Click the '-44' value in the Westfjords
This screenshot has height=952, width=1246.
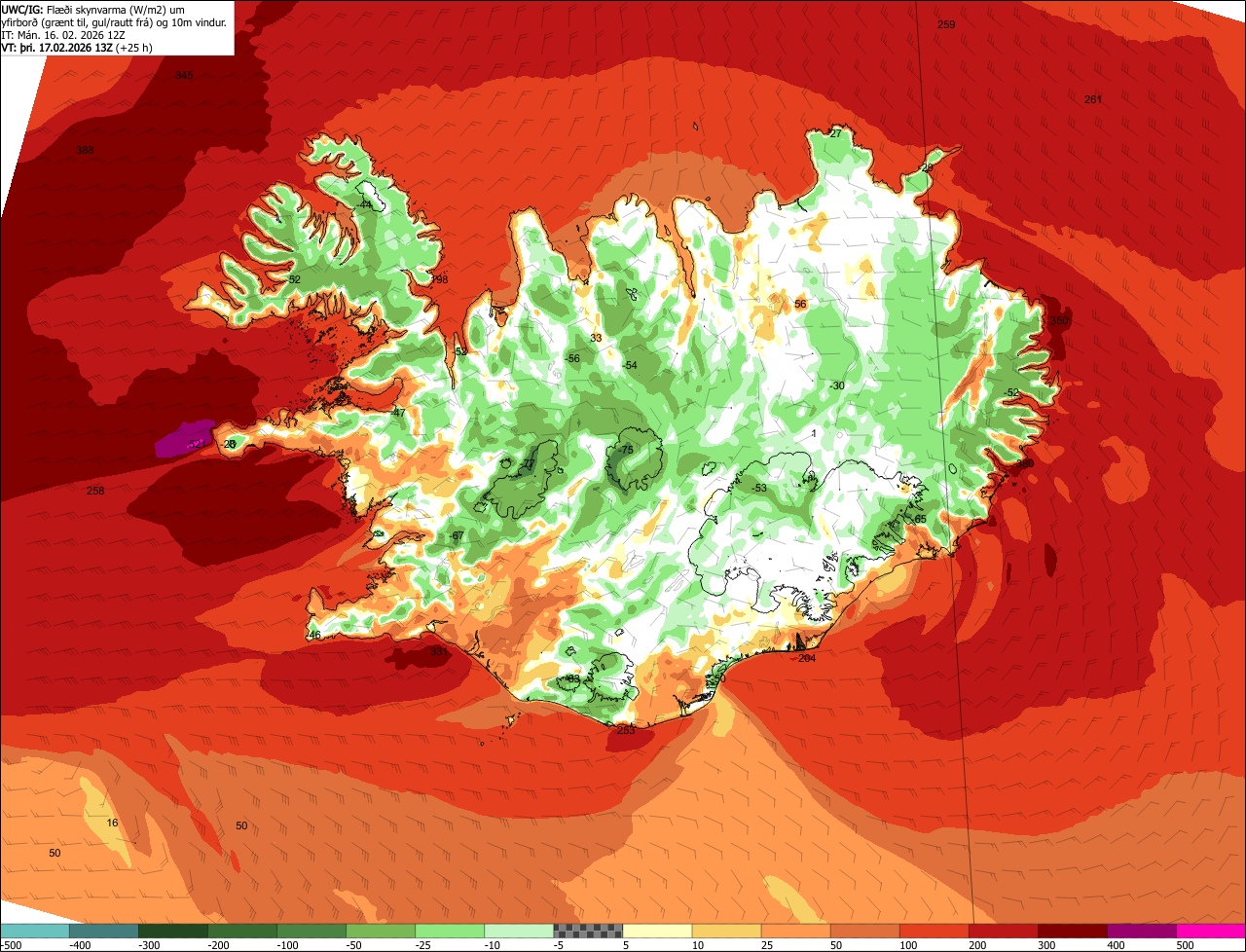[x=364, y=205]
